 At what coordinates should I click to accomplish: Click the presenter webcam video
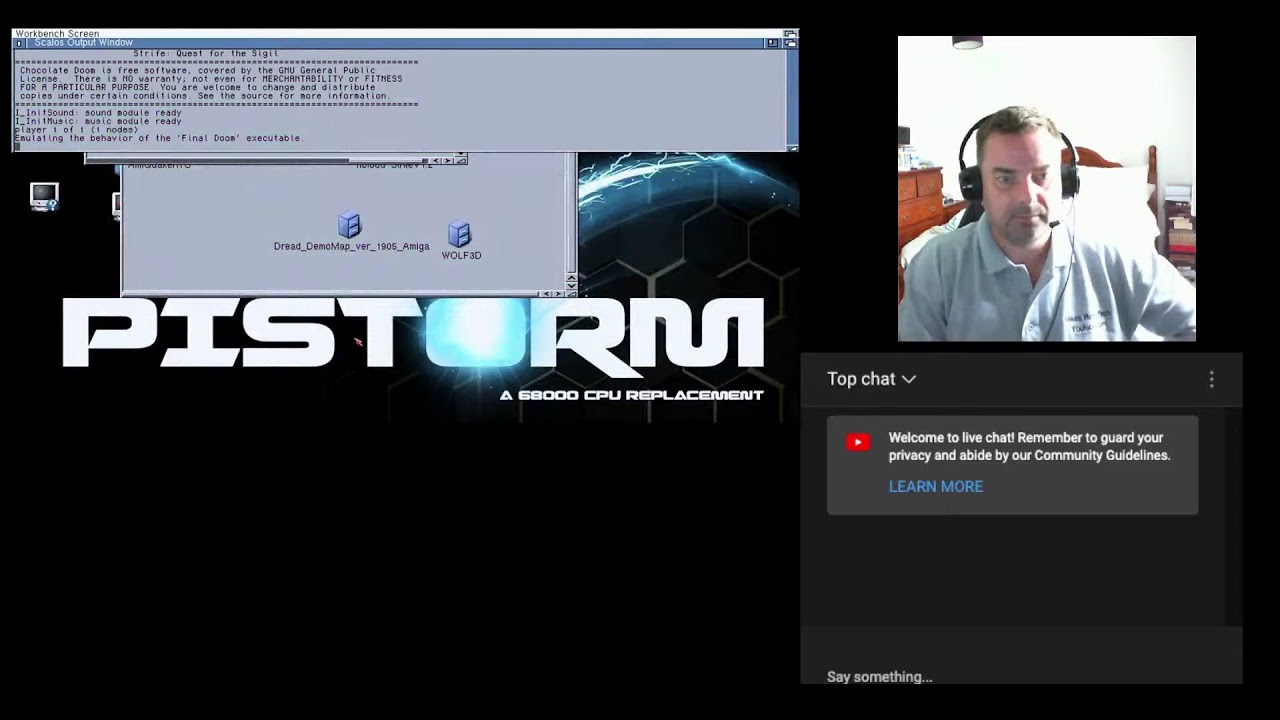tap(1046, 189)
